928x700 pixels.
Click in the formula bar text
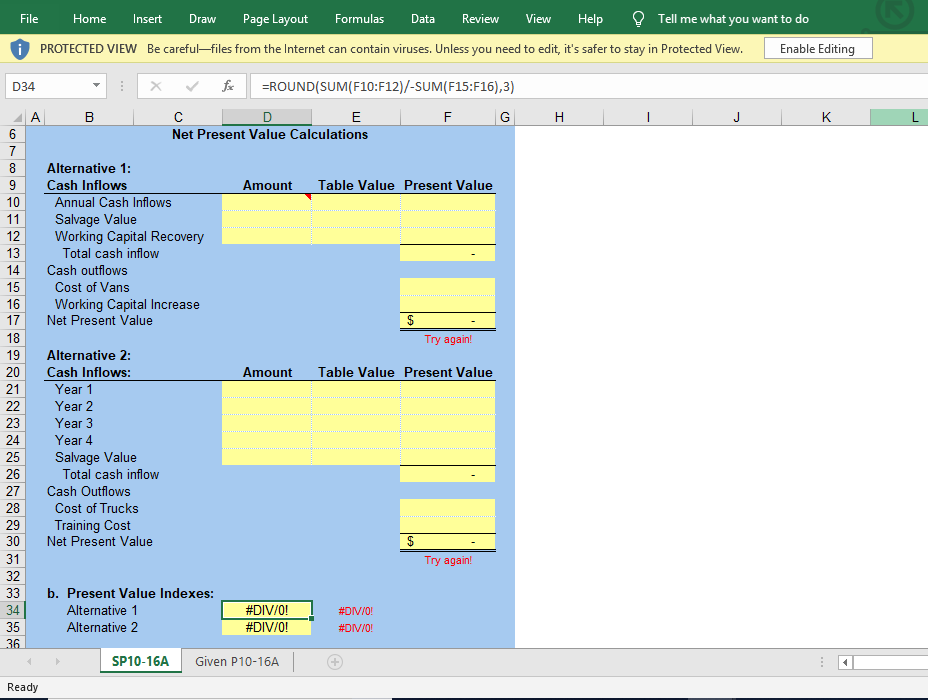coord(388,86)
